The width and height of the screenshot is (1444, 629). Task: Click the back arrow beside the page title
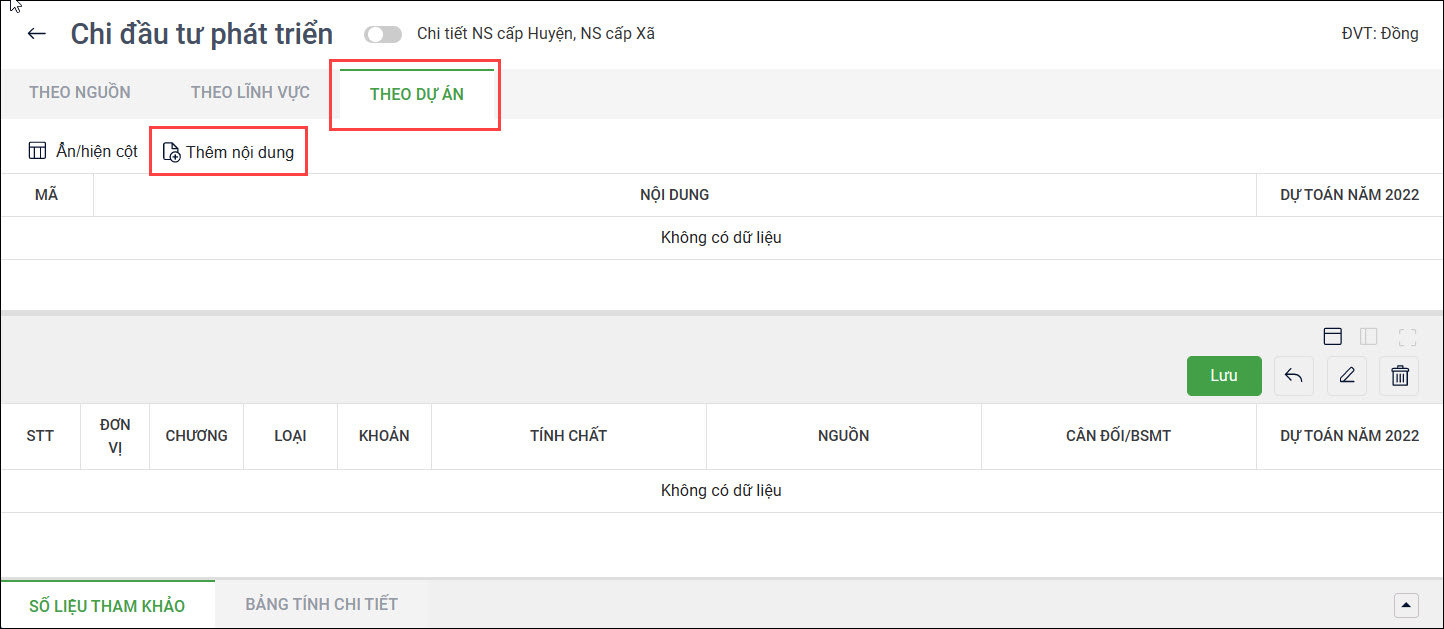click(x=37, y=34)
